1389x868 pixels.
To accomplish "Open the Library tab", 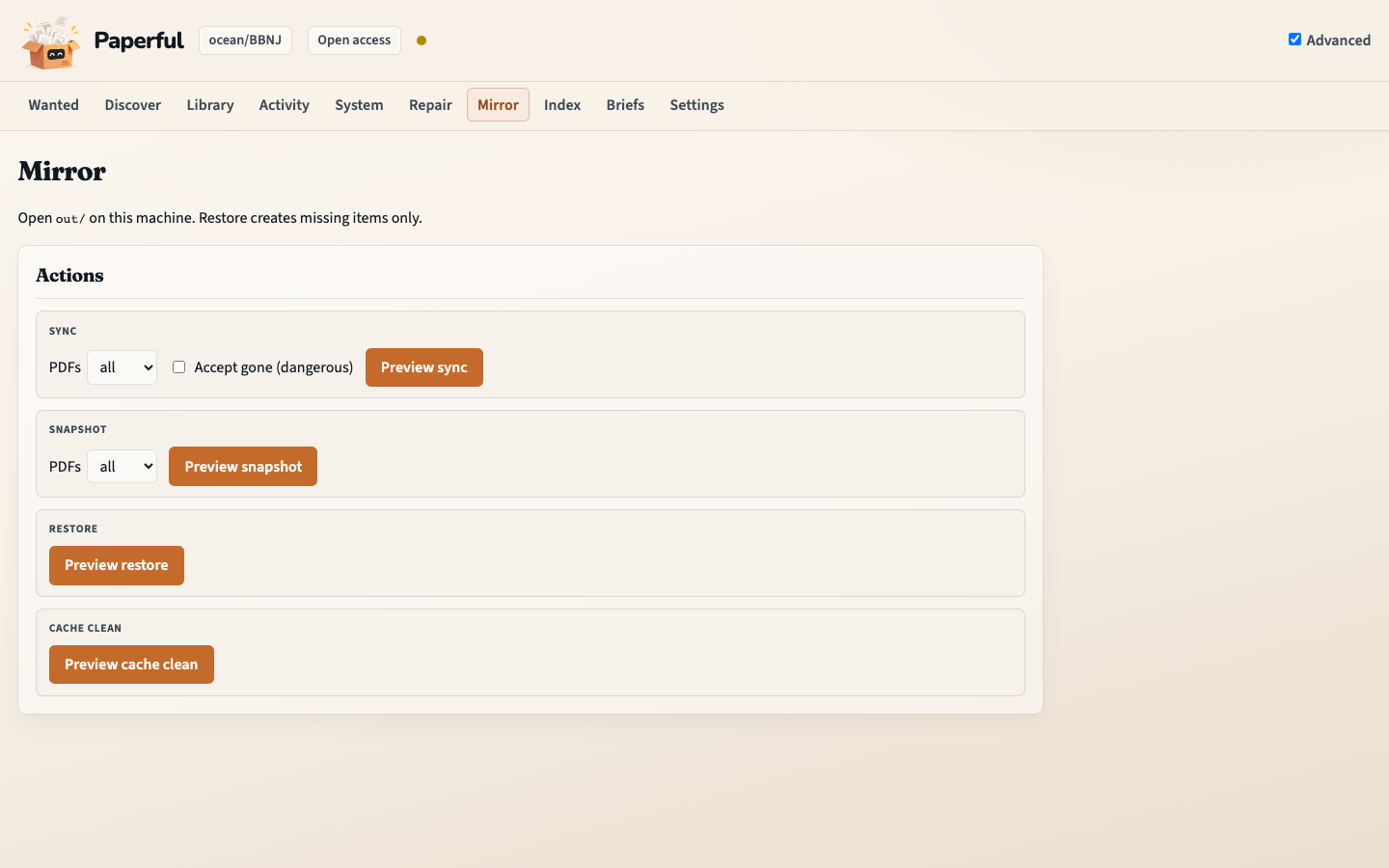I will click(x=210, y=105).
